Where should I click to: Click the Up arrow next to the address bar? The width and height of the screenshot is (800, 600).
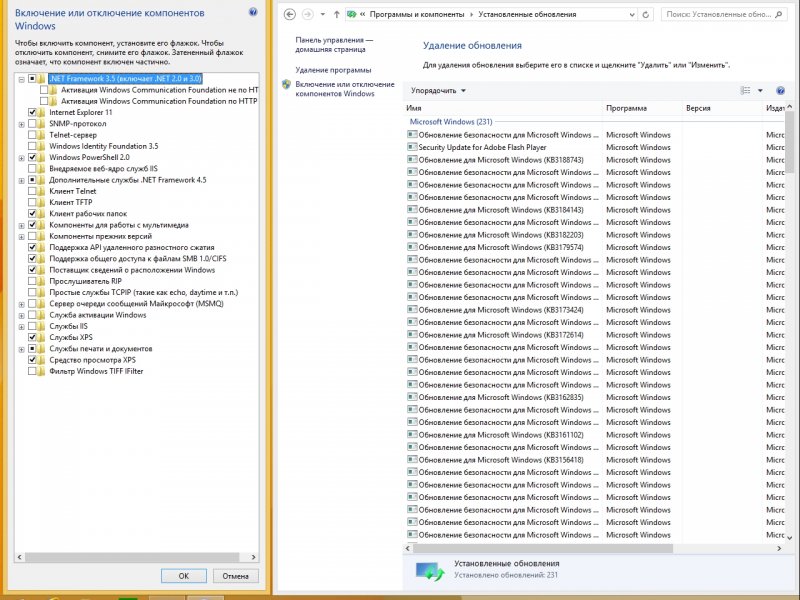pos(337,15)
